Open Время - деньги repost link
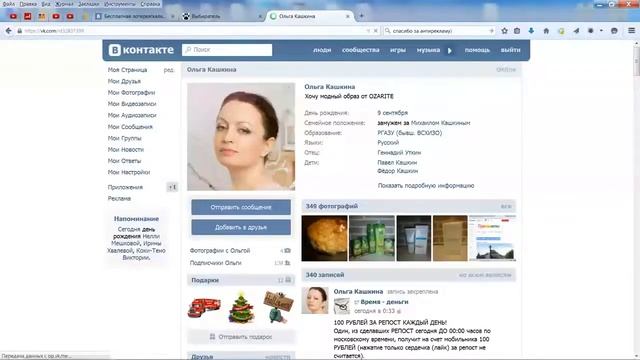 (x=384, y=302)
